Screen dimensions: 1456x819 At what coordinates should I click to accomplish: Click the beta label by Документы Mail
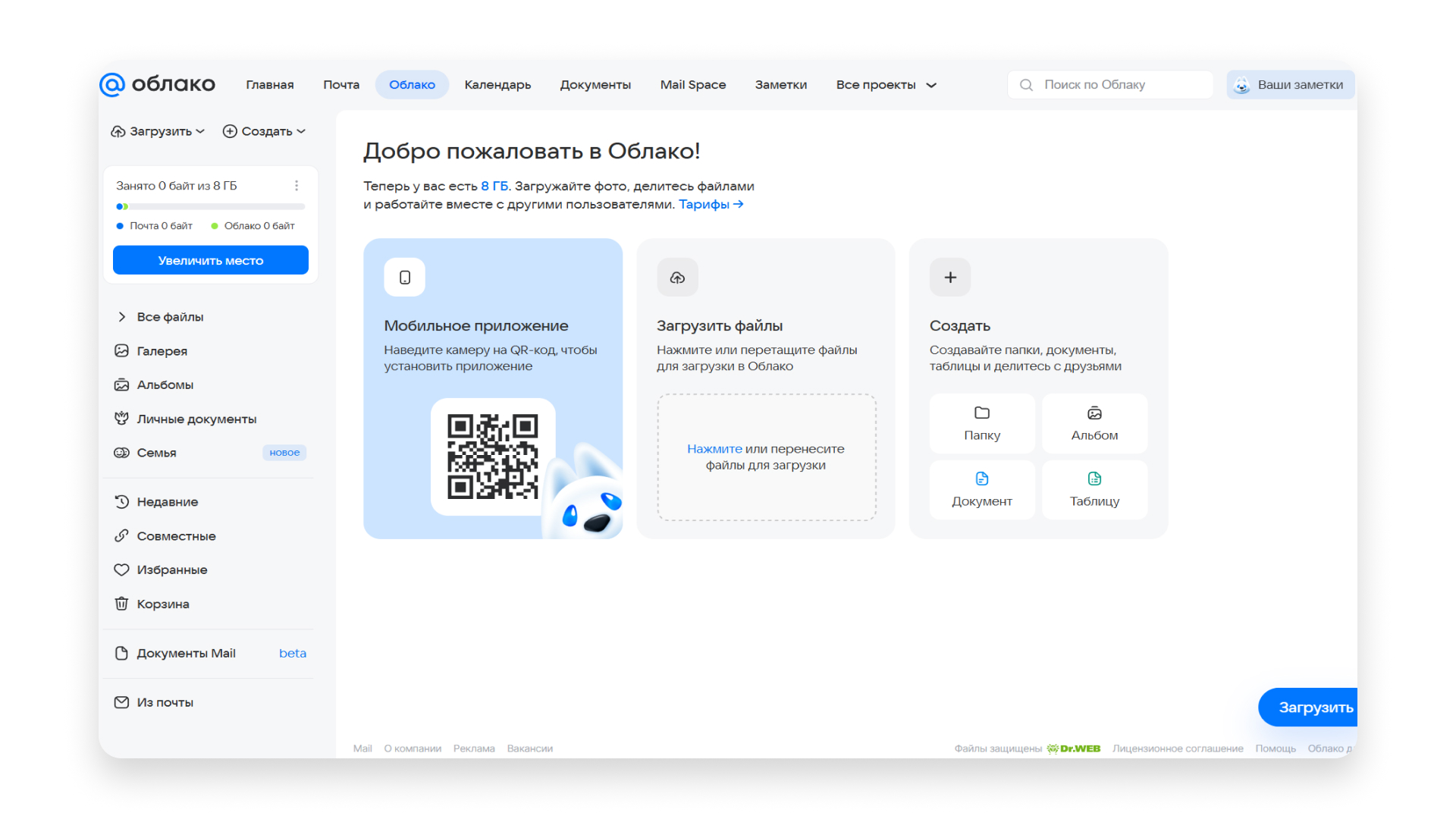pyautogui.click(x=293, y=653)
